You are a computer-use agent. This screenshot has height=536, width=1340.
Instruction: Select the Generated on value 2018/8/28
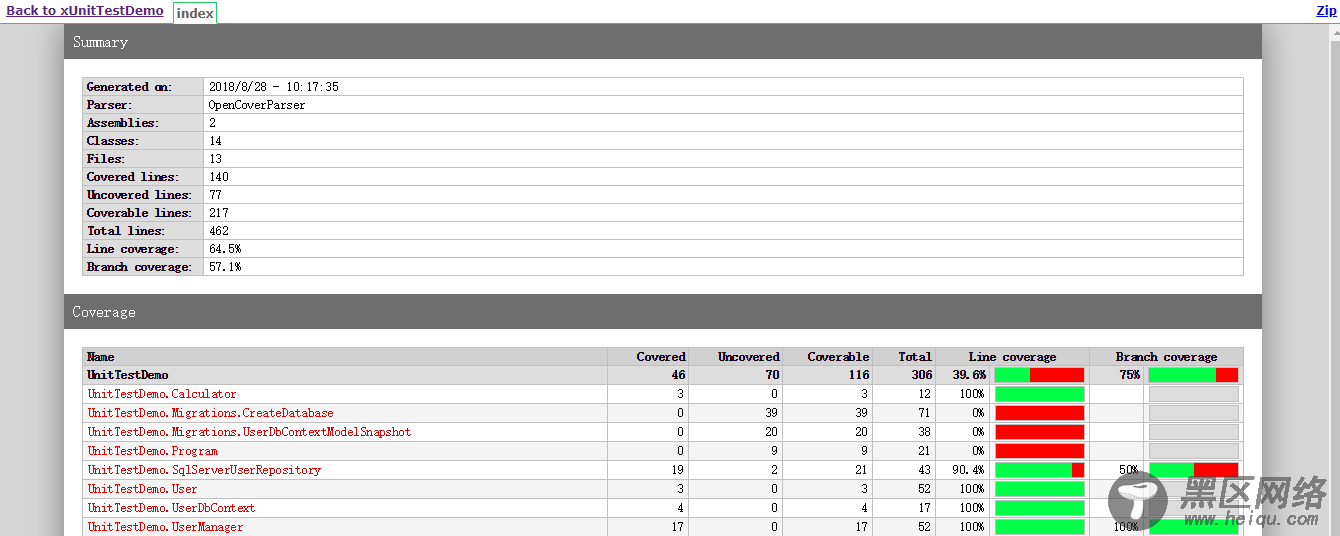coord(273,87)
